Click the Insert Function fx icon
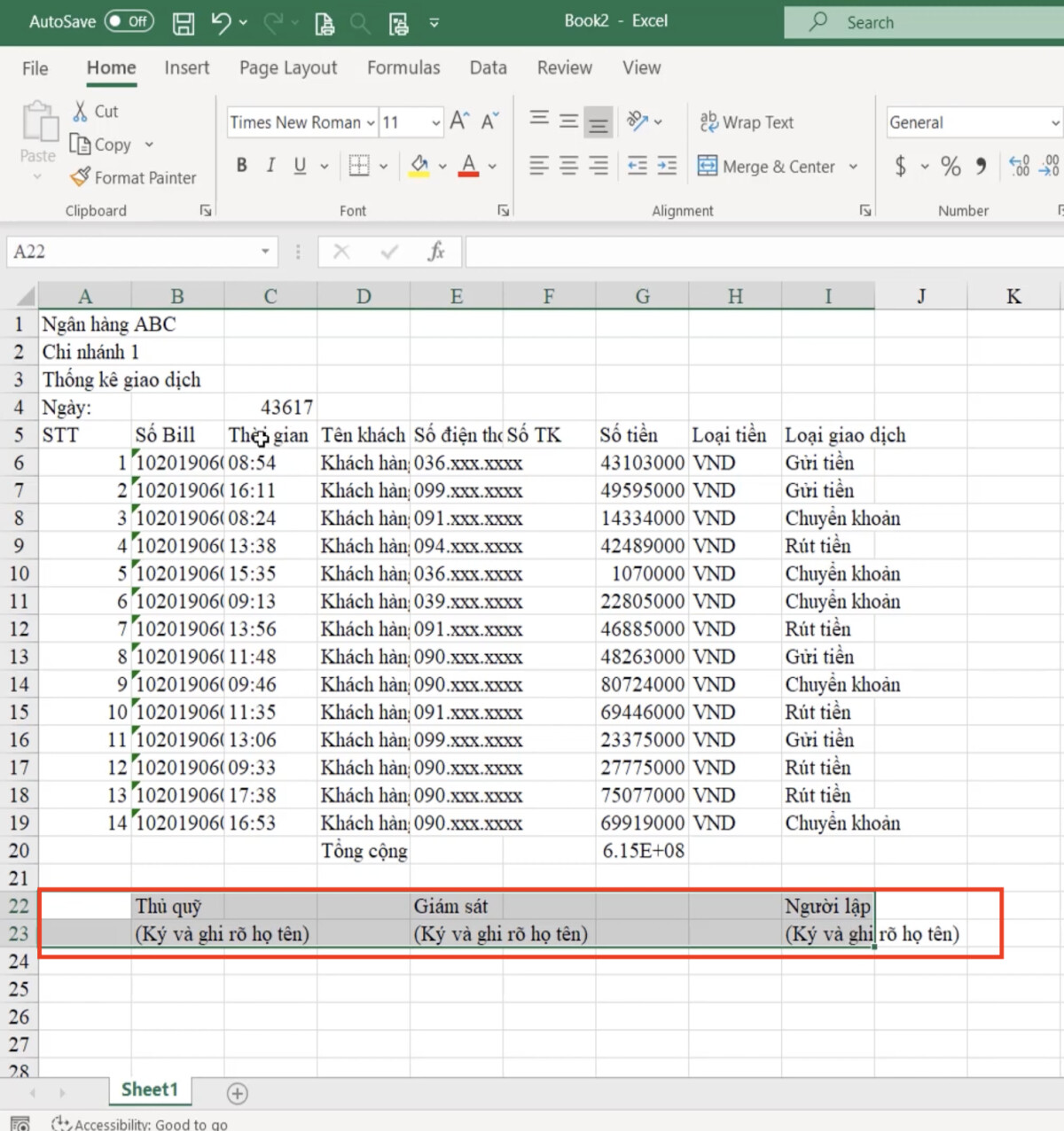This screenshot has height=1131, width=1064. [x=435, y=252]
